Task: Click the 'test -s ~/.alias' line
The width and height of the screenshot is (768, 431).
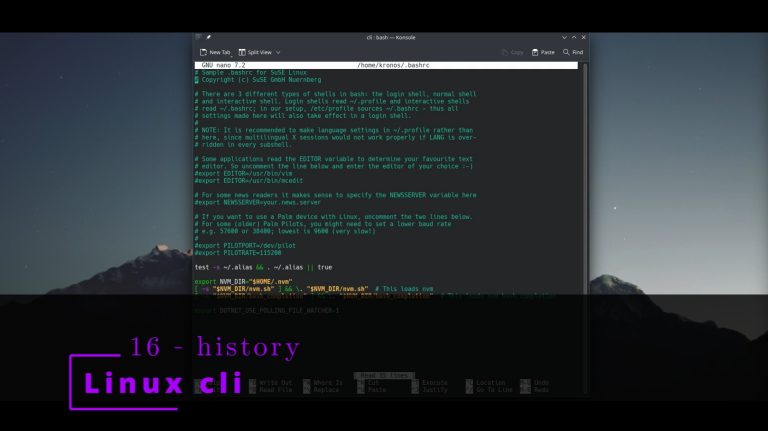Action: 264,267
